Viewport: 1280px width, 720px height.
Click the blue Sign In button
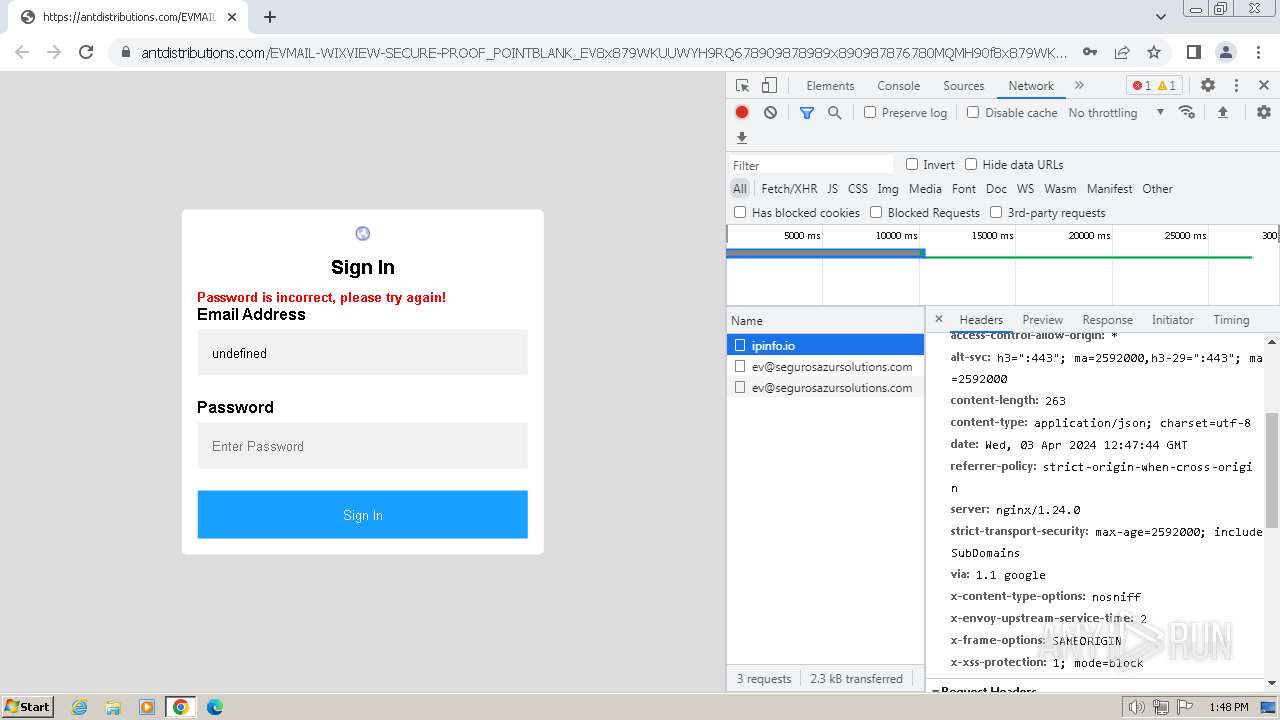tap(362, 515)
